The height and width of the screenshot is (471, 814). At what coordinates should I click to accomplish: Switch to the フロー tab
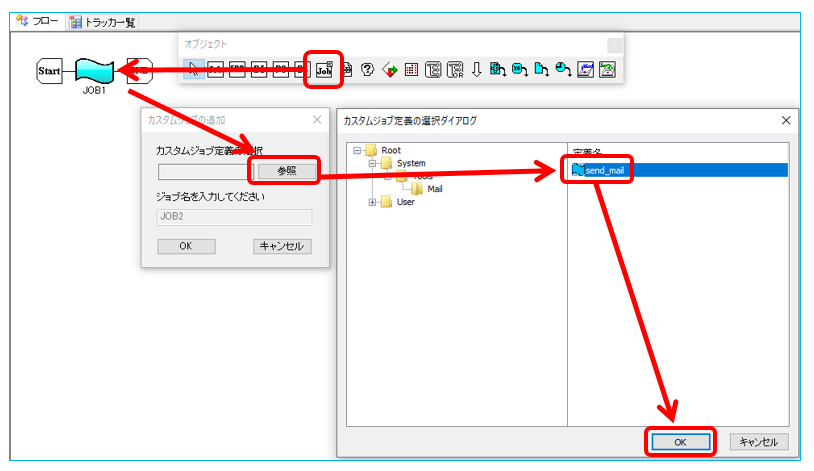coord(37,21)
